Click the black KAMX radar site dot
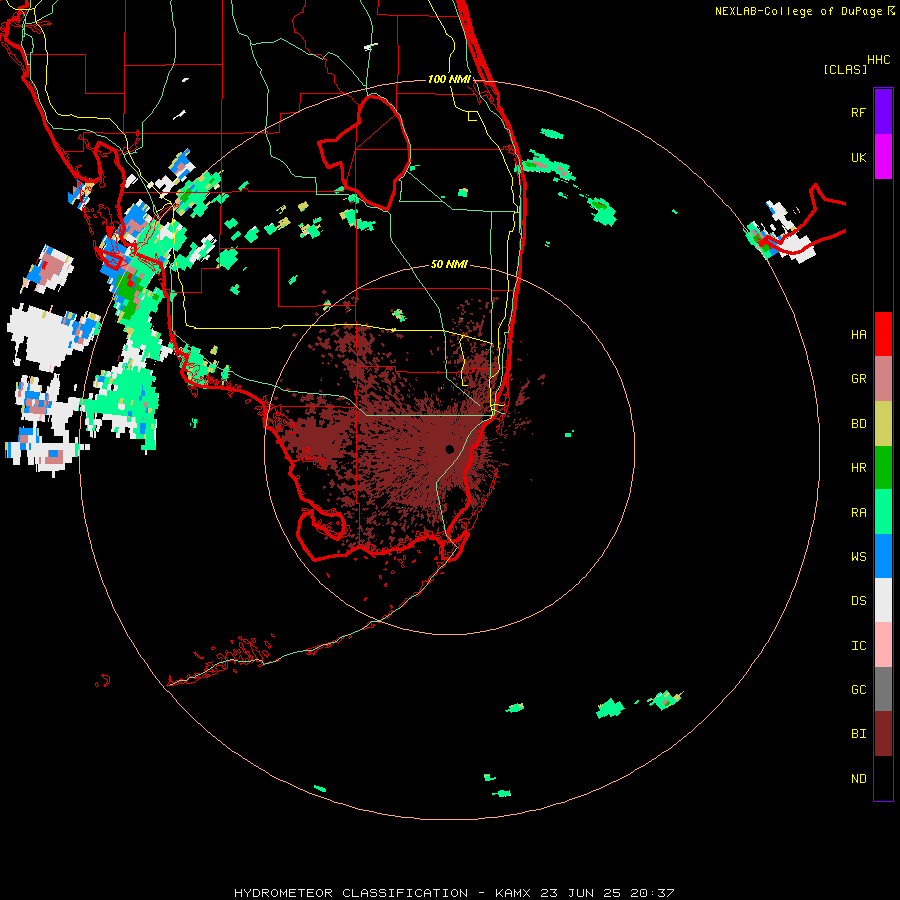Image resolution: width=900 pixels, height=900 pixels. pos(449,449)
